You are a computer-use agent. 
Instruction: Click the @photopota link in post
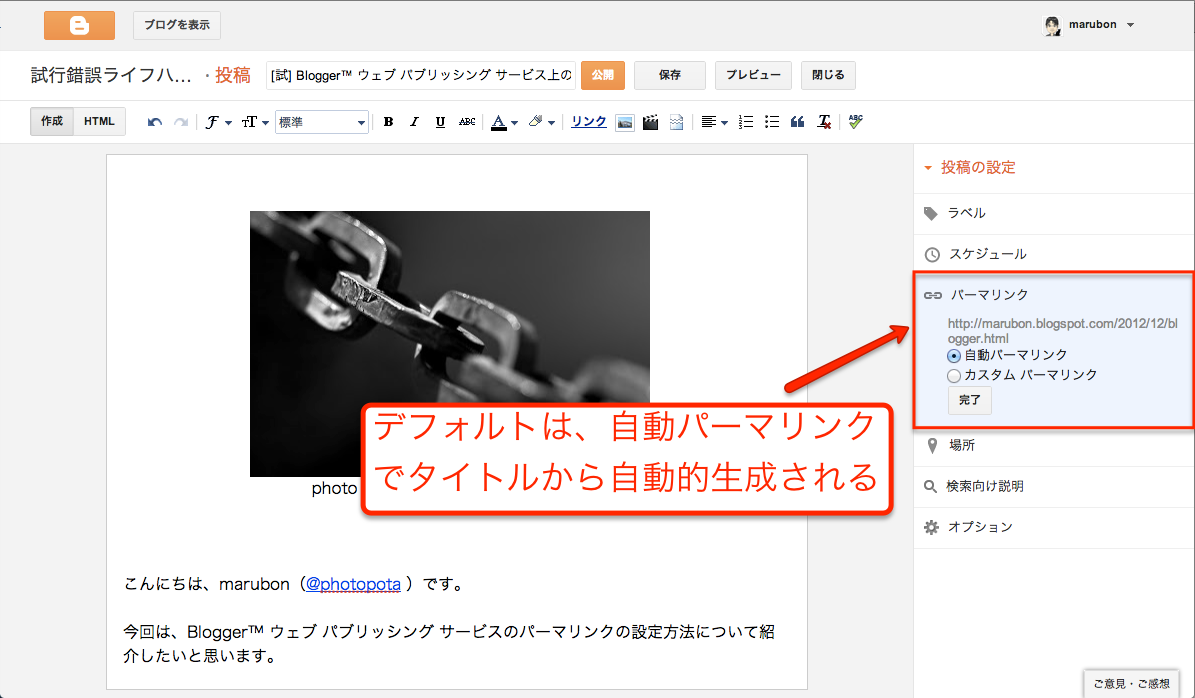point(353,584)
